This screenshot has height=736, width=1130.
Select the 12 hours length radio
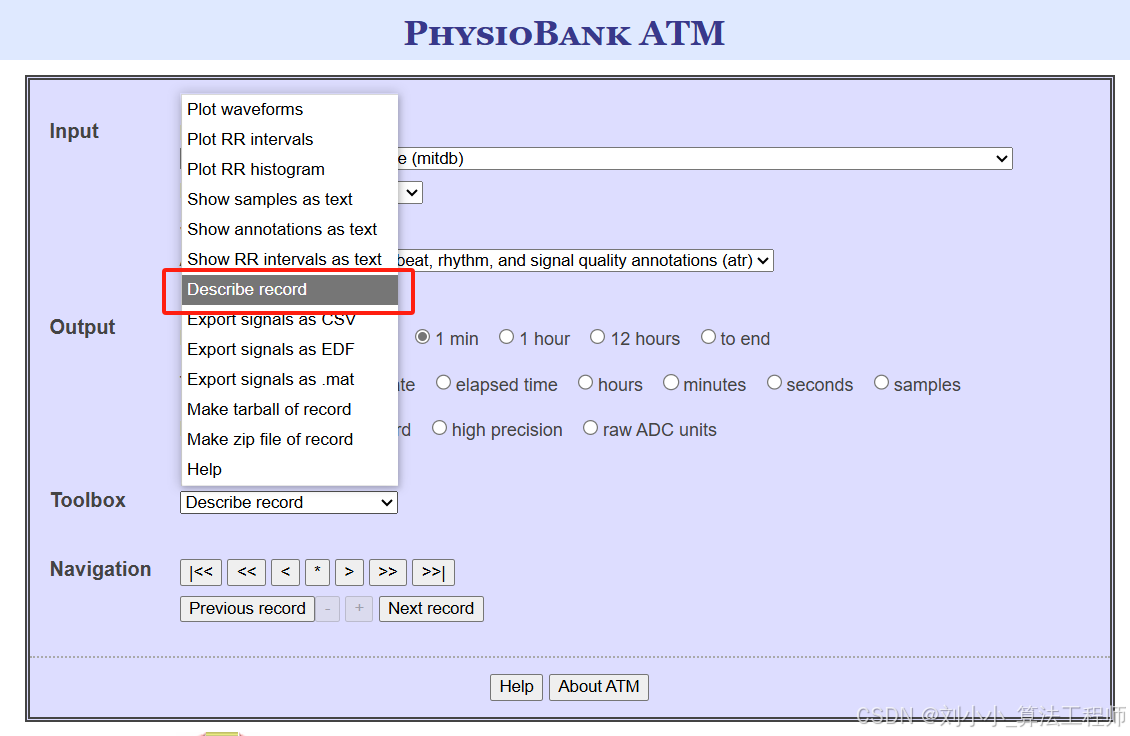click(597, 337)
